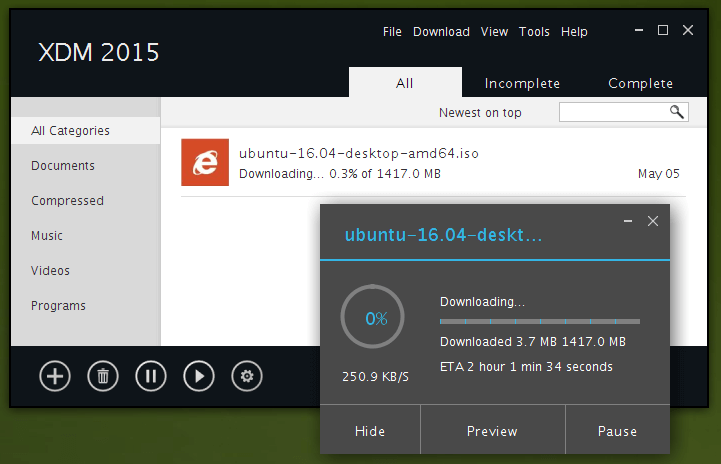
Task: Select the Videos category
Action: coord(51,270)
